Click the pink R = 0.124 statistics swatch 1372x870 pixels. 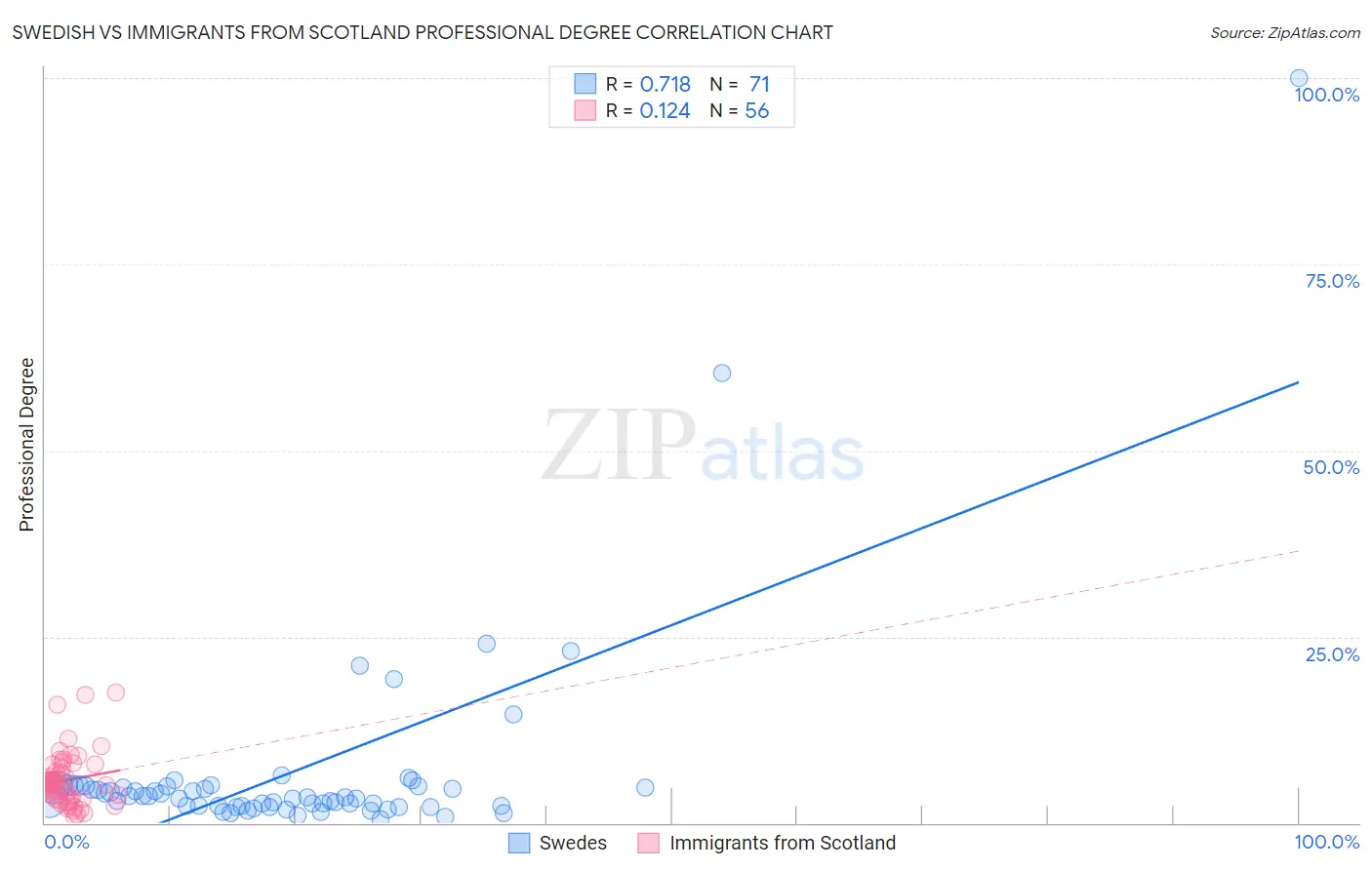pos(585,110)
